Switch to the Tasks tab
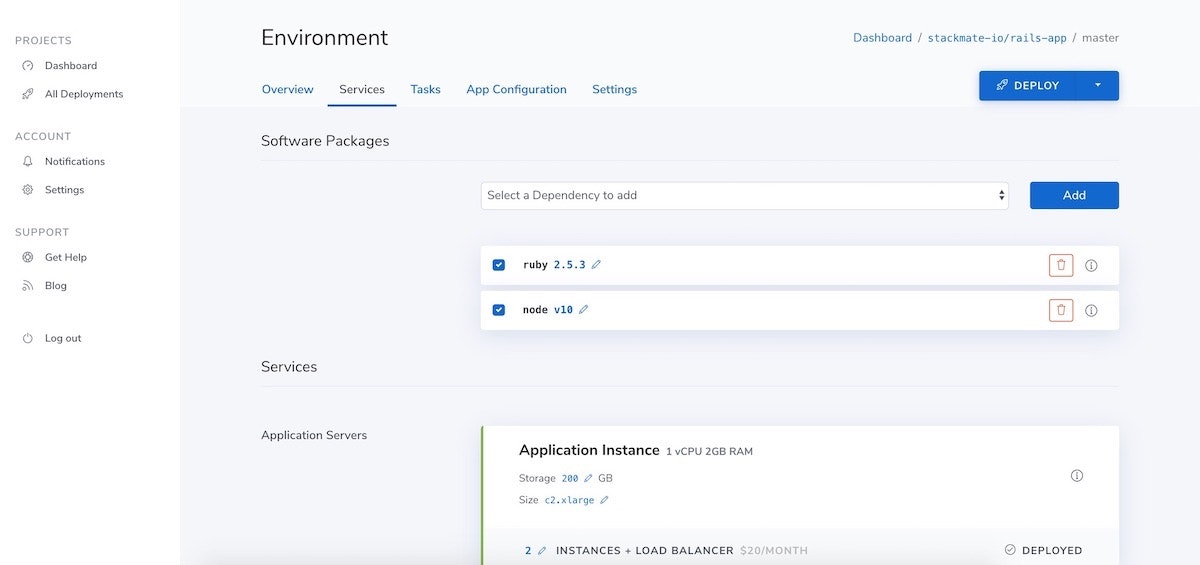 click(x=425, y=89)
